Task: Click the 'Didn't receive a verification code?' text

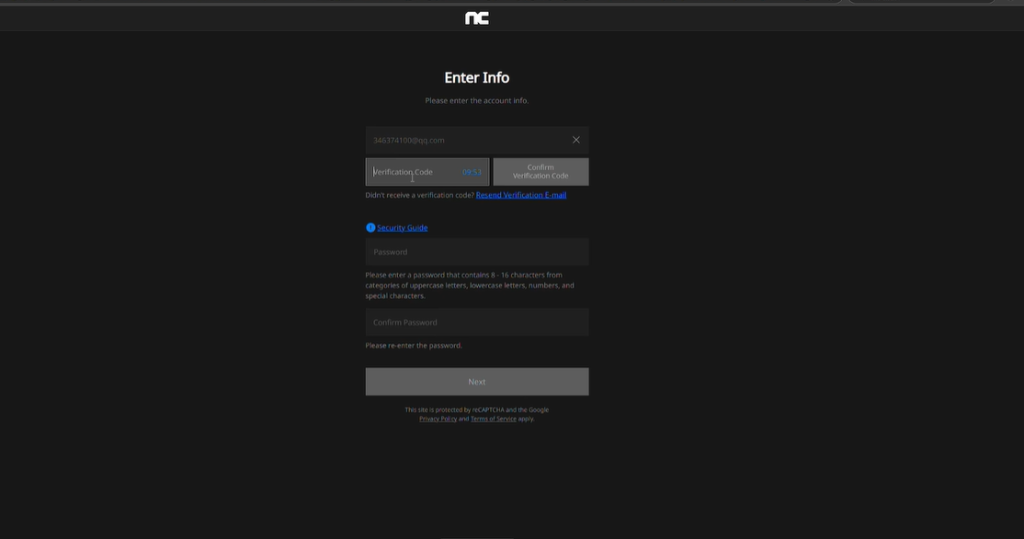Action: click(x=419, y=195)
